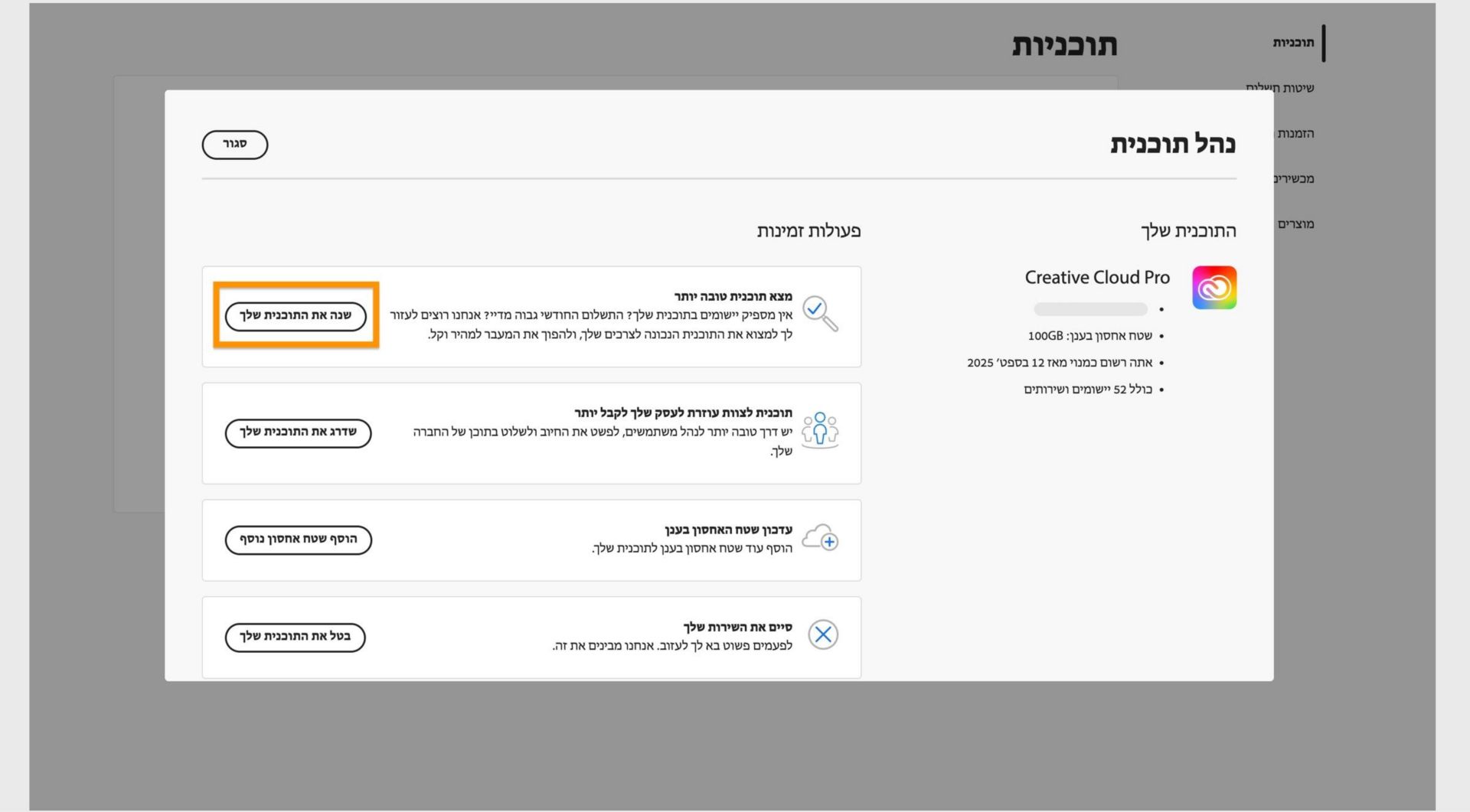Open the מכשירים devices section
Viewport: 1470px width, 812px height.
coord(1294,178)
